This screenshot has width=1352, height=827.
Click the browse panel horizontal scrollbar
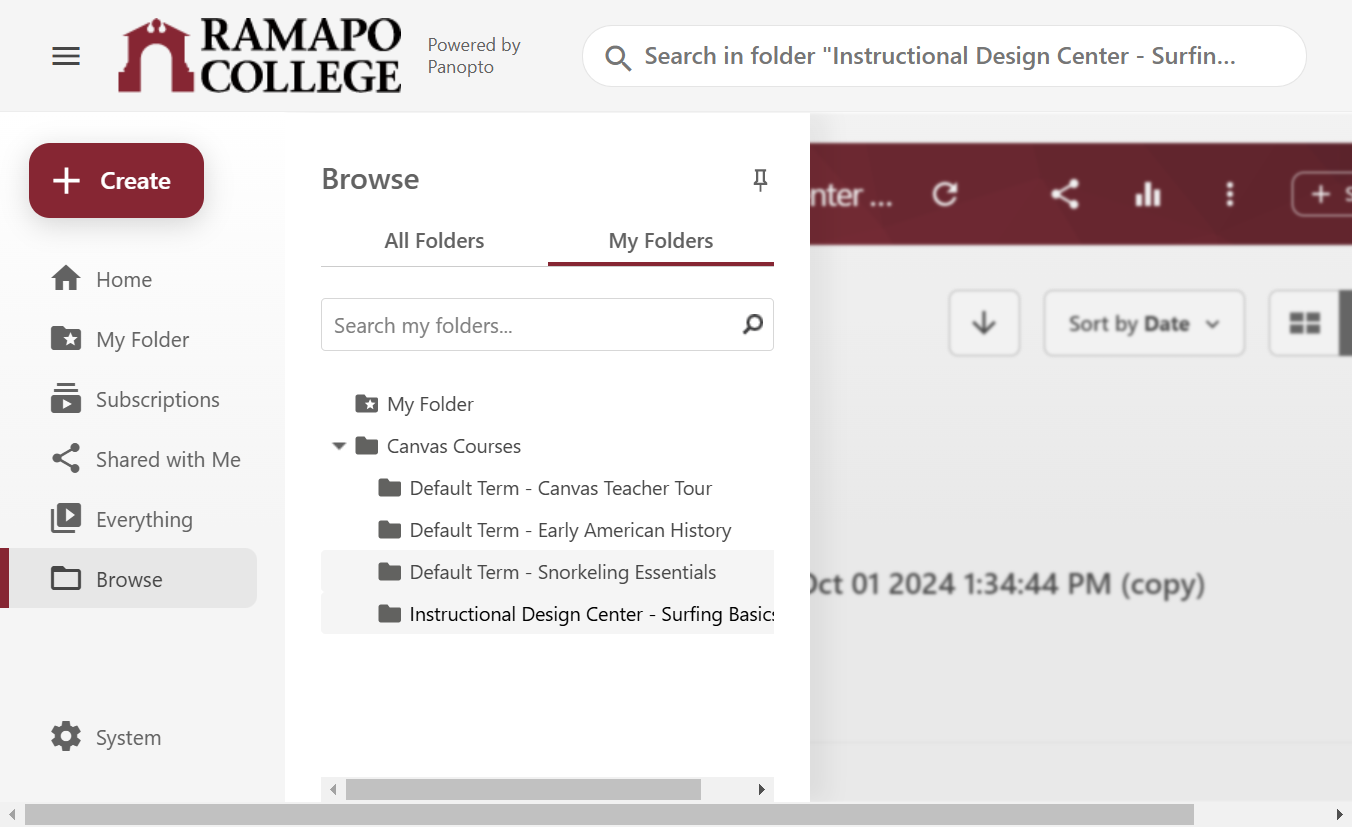point(523,790)
